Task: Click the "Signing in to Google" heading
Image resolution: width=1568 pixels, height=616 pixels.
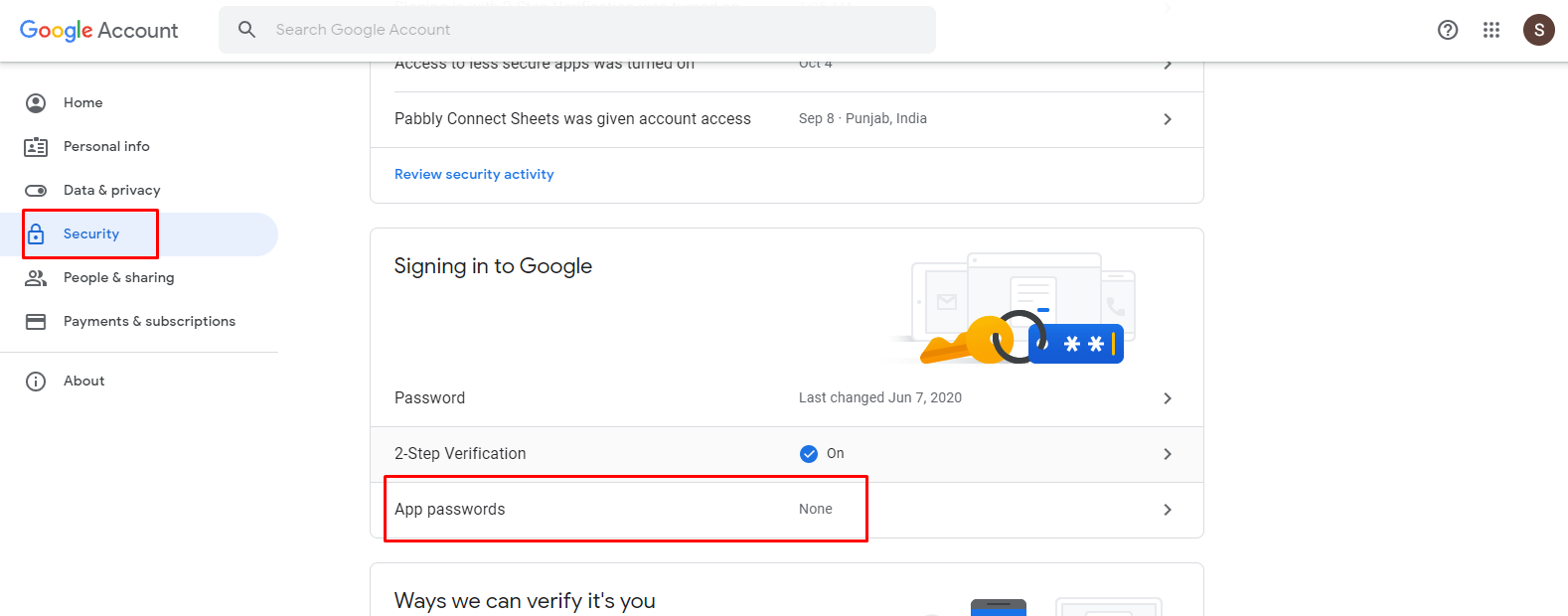Action: [493, 266]
